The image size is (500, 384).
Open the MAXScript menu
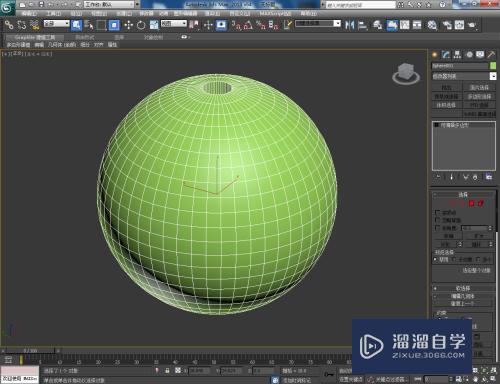tap(275, 14)
